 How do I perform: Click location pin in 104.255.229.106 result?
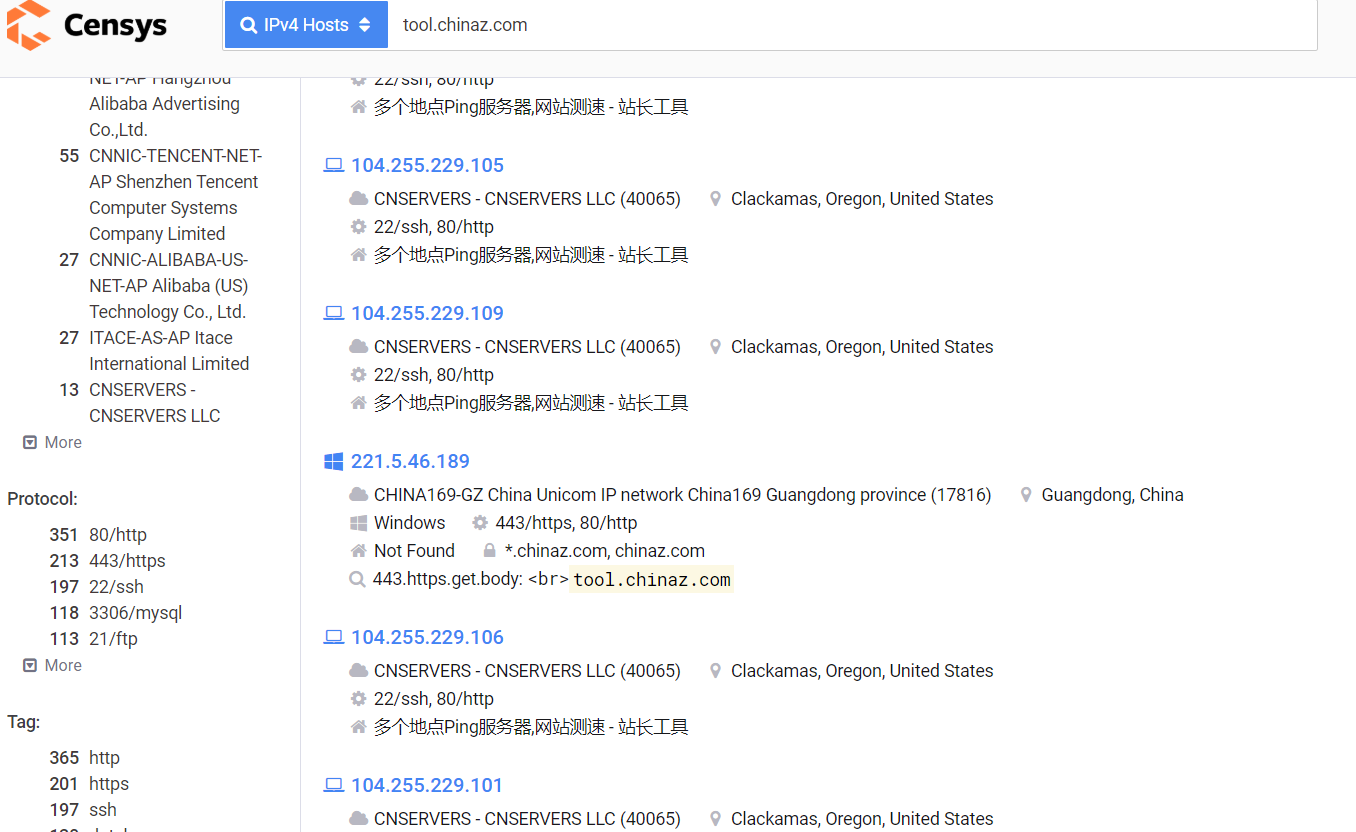coord(715,671)
